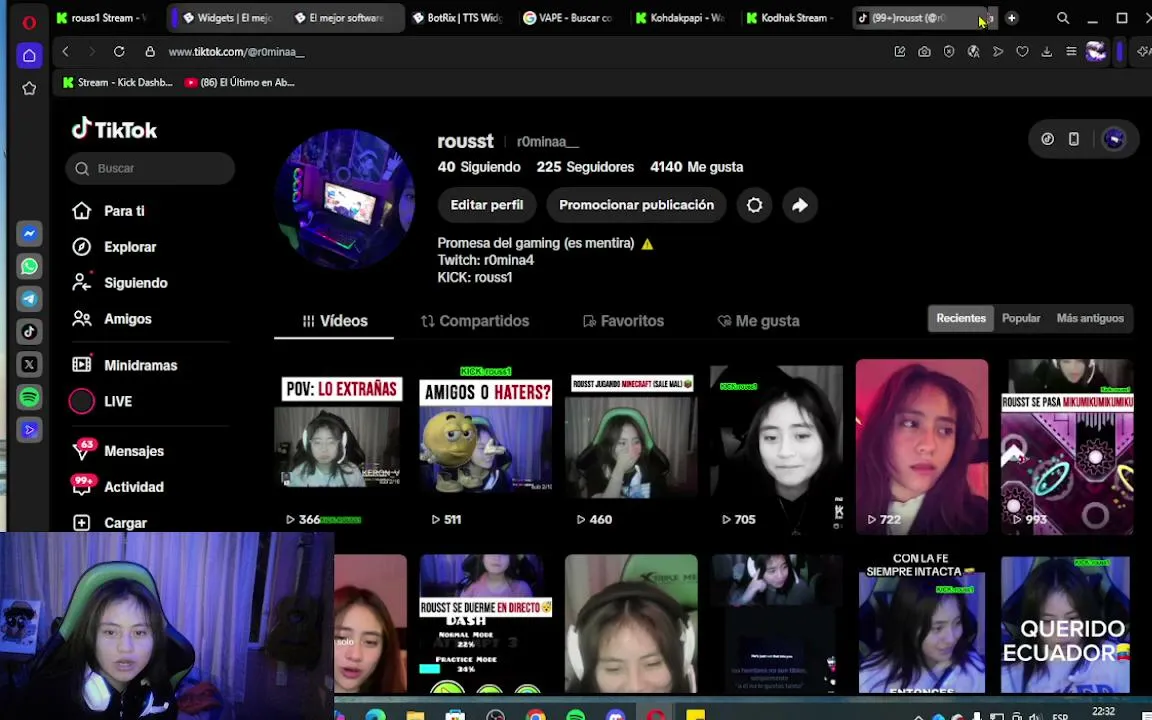1152x720 pixels.
Task: Open Messenger in the Opera sidebar
Action: [x=29, y=234]
